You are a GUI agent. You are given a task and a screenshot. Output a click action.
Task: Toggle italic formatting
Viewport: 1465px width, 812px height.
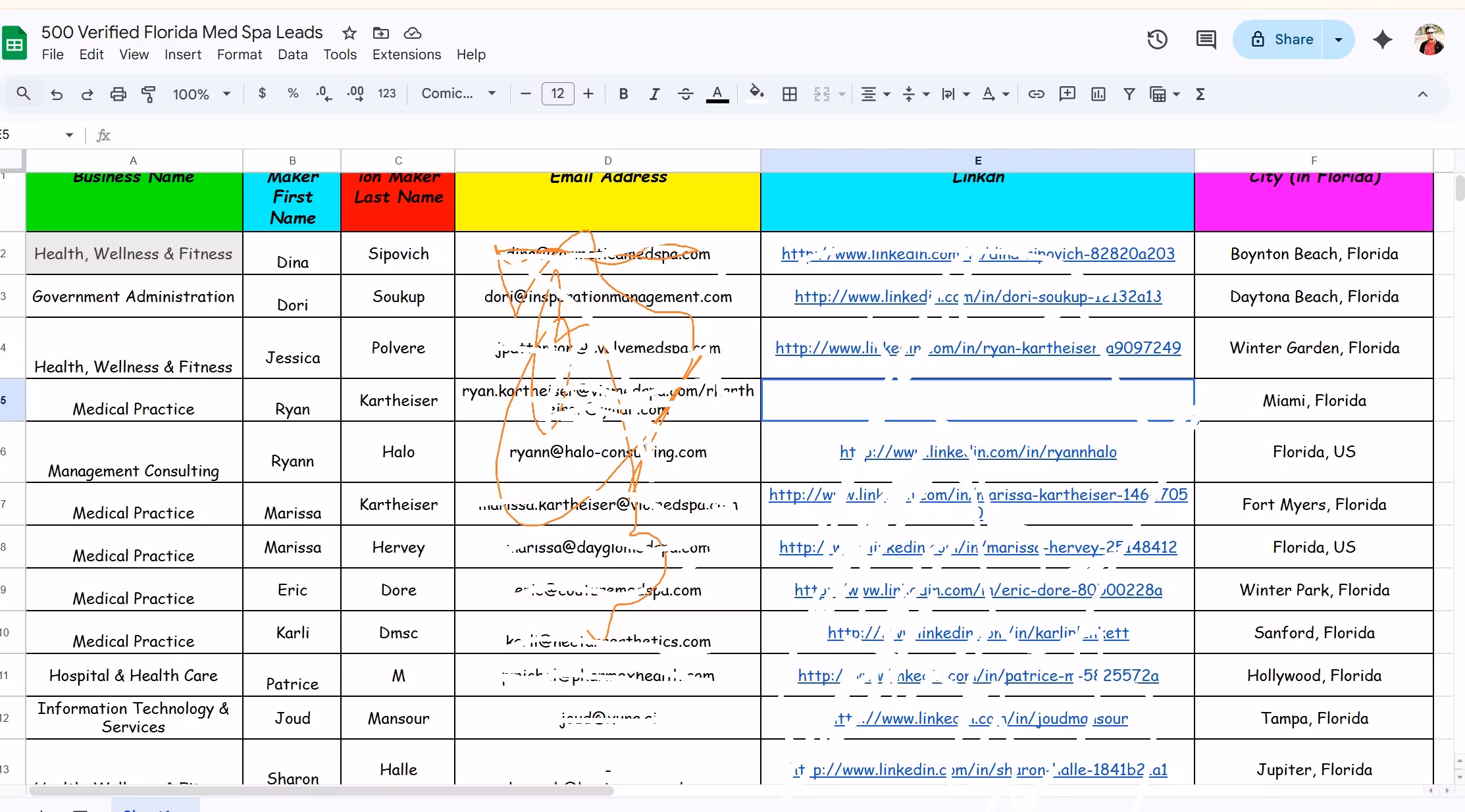pos(654,94)
